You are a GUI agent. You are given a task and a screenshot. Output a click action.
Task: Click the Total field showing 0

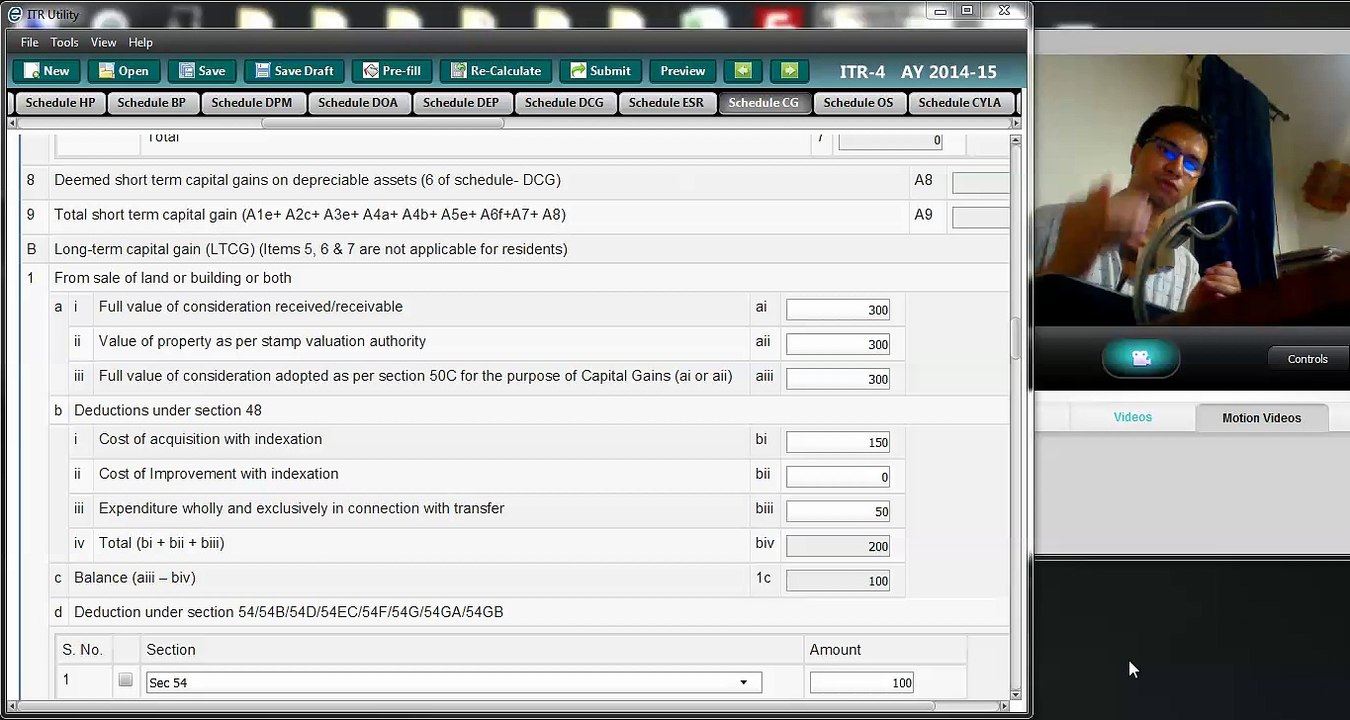click(x=890, y=141)
